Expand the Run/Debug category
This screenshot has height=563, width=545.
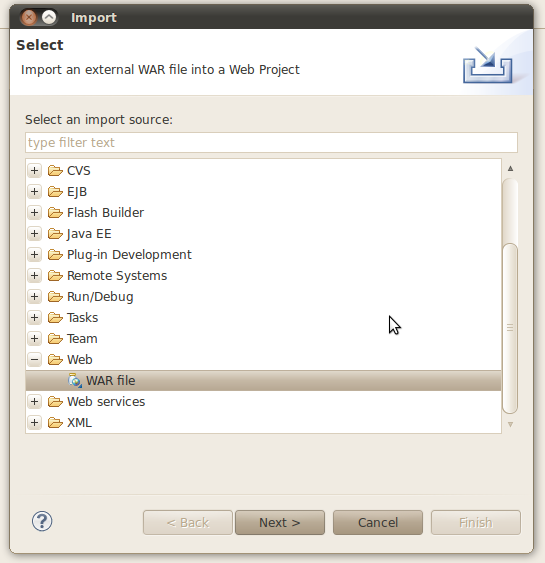click(34, 297)
